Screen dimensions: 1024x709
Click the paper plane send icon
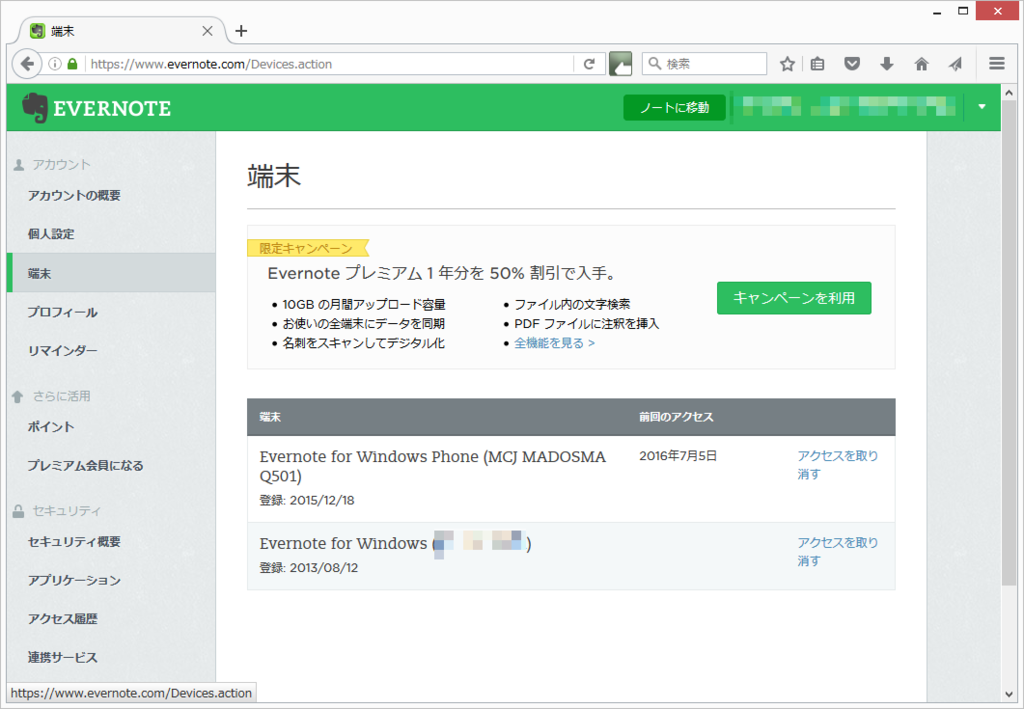click(955, 64)
